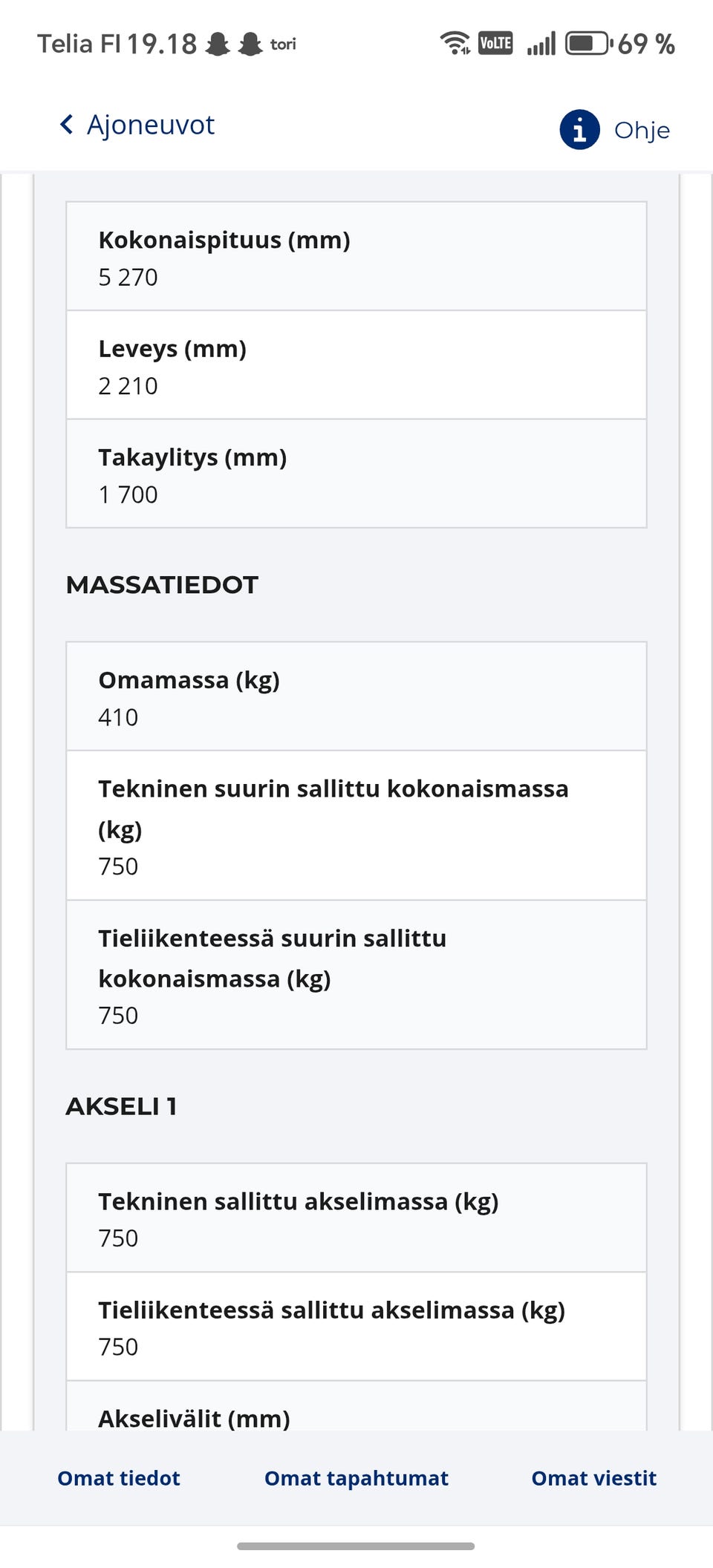Tap the VoLTE indicator icon

[x=495, y=43]
